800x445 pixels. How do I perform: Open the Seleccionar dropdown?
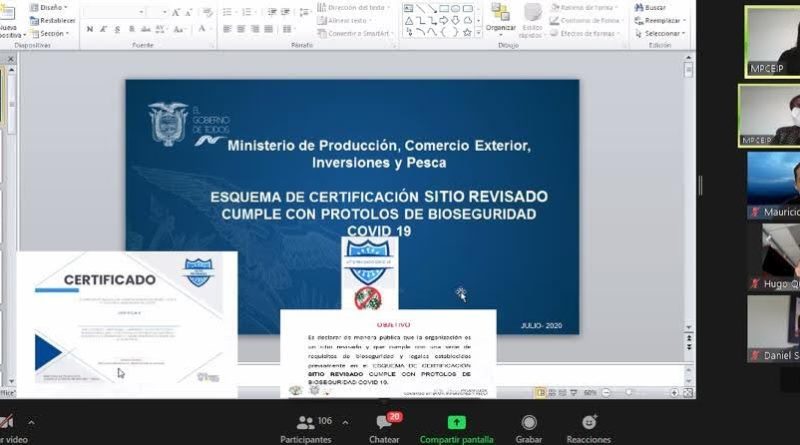pyautogui.click(x=660, y=33)
